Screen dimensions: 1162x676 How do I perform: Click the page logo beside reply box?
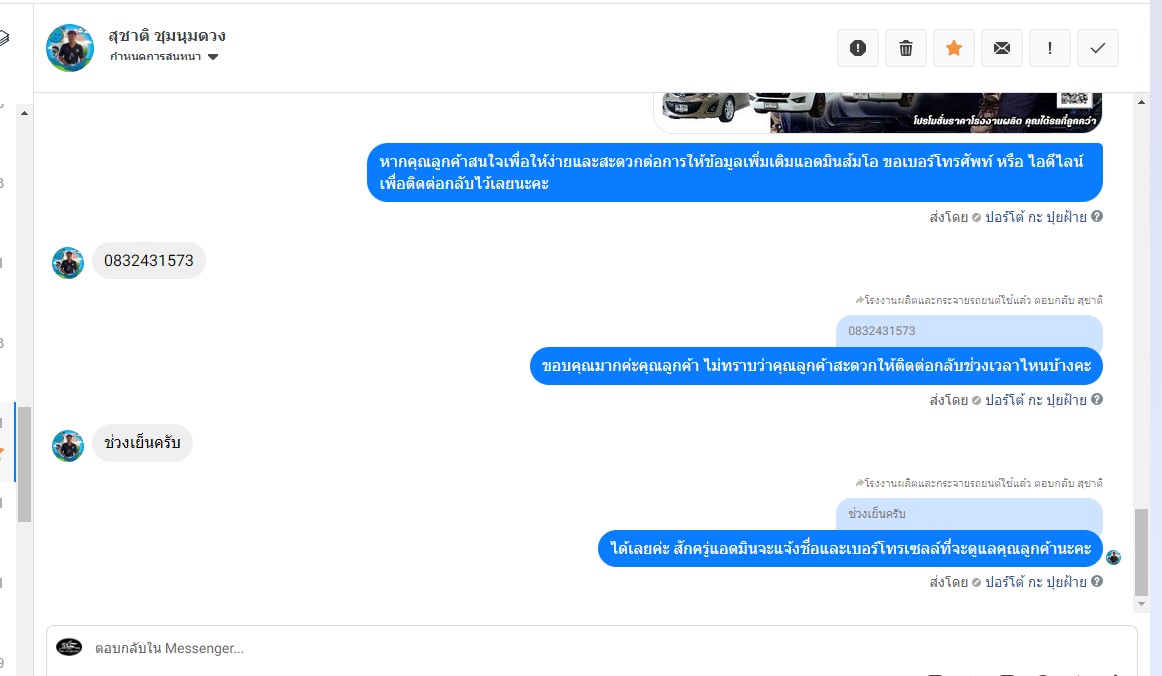[x=69, y=647]
